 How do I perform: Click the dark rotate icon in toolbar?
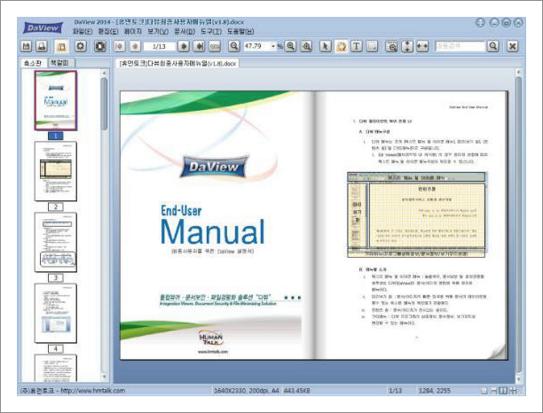(x=100, y=46)
